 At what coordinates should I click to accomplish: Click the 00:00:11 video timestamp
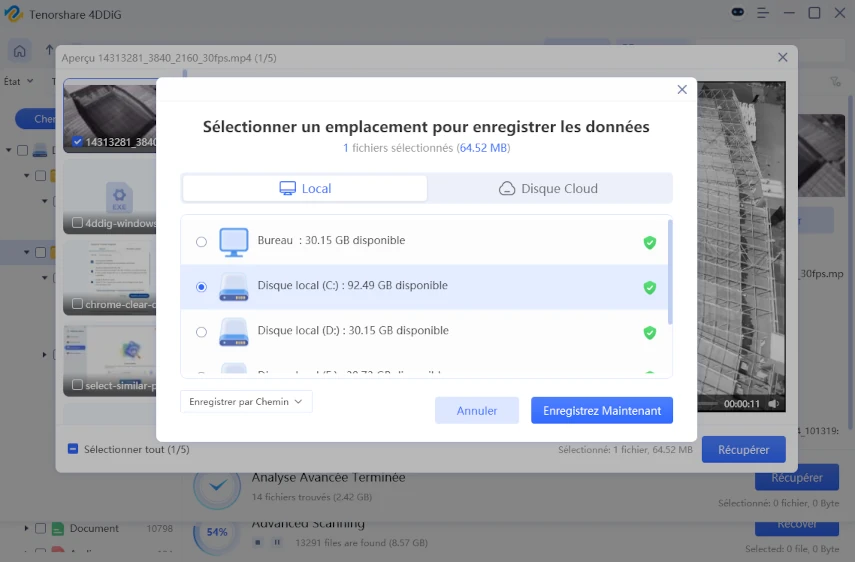point(742,404)
